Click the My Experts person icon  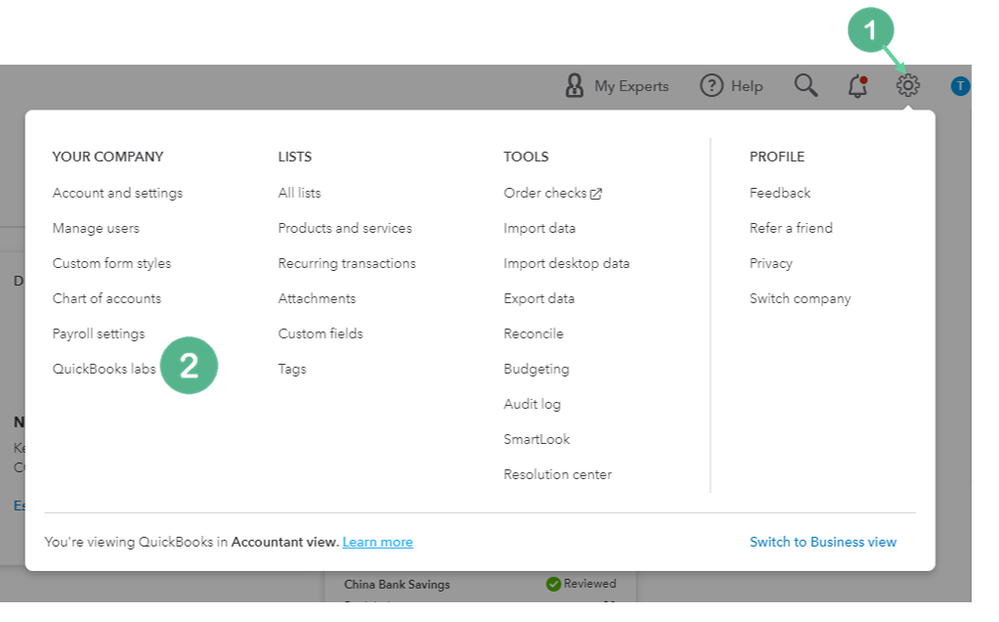pyautogui.click(x=575, y=86)
